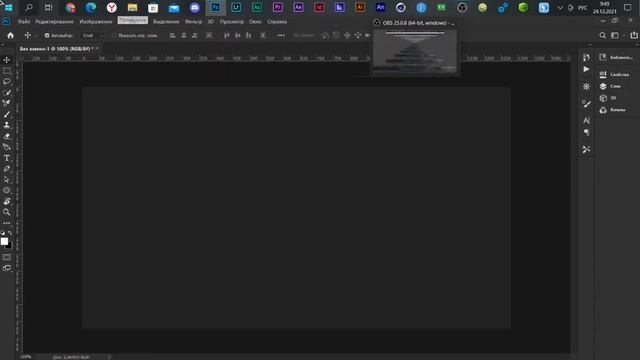
Task: Select the Type tool
Action: pos(7,158)
